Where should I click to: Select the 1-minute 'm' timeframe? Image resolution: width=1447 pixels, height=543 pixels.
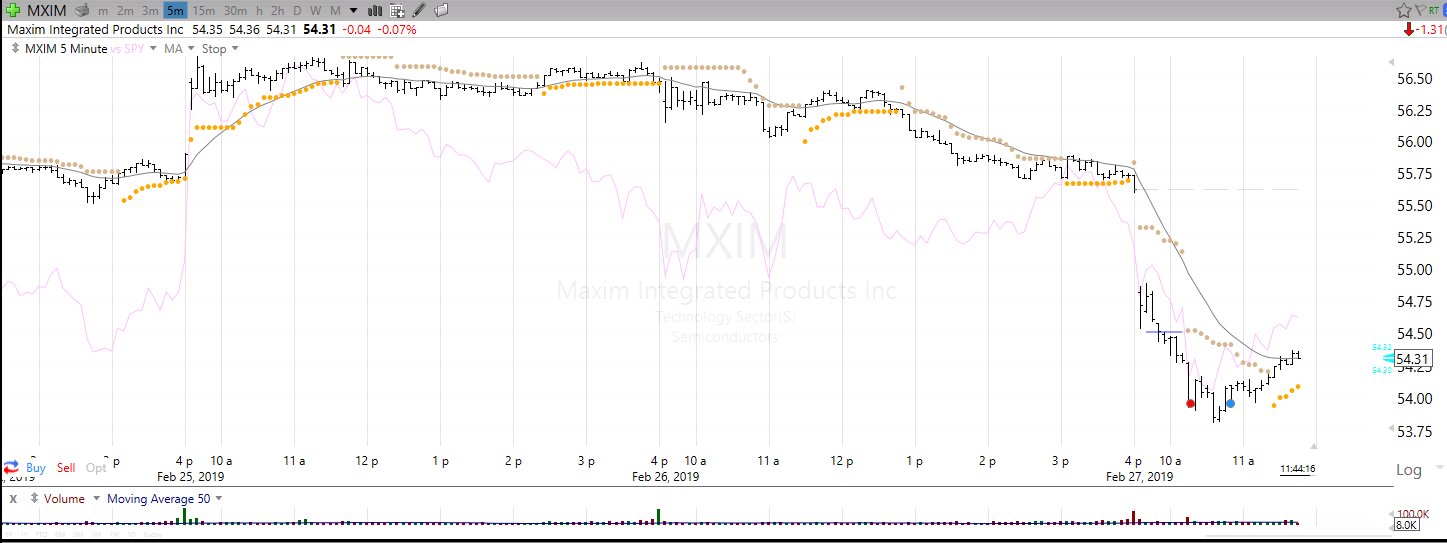point(103,11)
